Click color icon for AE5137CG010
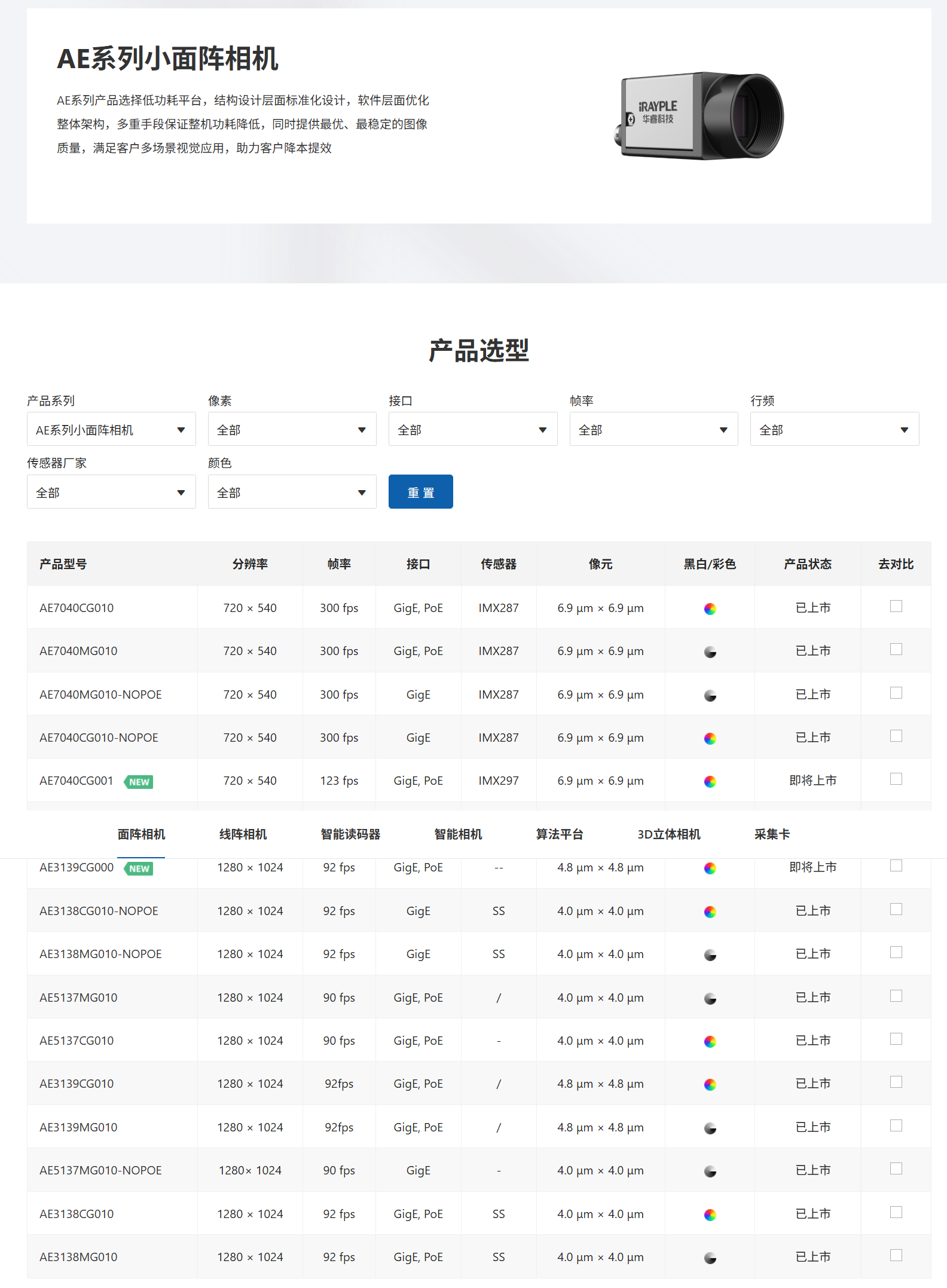 click(710, 1042)
